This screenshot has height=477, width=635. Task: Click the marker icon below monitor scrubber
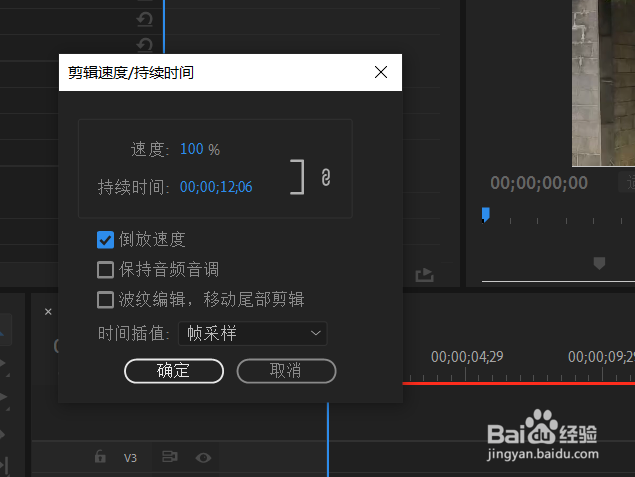tap(599, 263)
